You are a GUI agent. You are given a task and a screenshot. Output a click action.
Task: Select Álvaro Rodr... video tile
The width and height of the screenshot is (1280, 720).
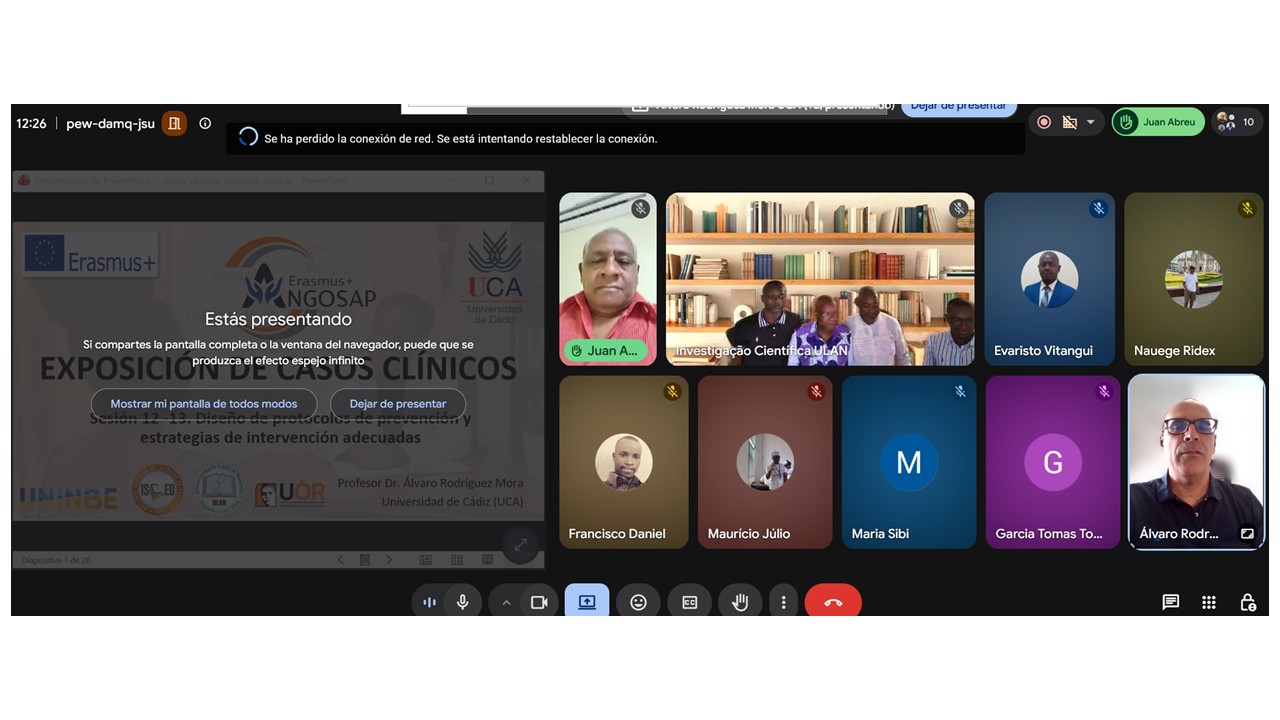[1196, 462]
